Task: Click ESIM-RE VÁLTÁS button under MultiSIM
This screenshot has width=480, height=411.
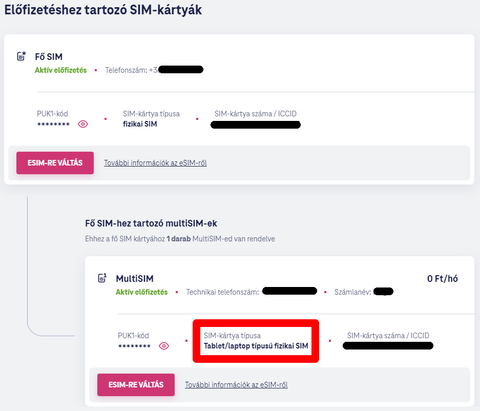Action: coord(136,385)
